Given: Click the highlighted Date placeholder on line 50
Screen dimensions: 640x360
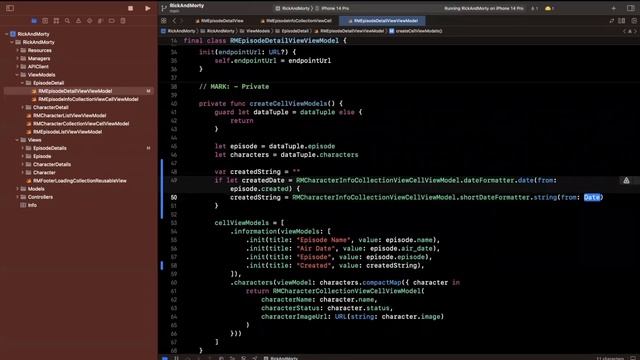Looking at the screenshot, I should 592,198.
